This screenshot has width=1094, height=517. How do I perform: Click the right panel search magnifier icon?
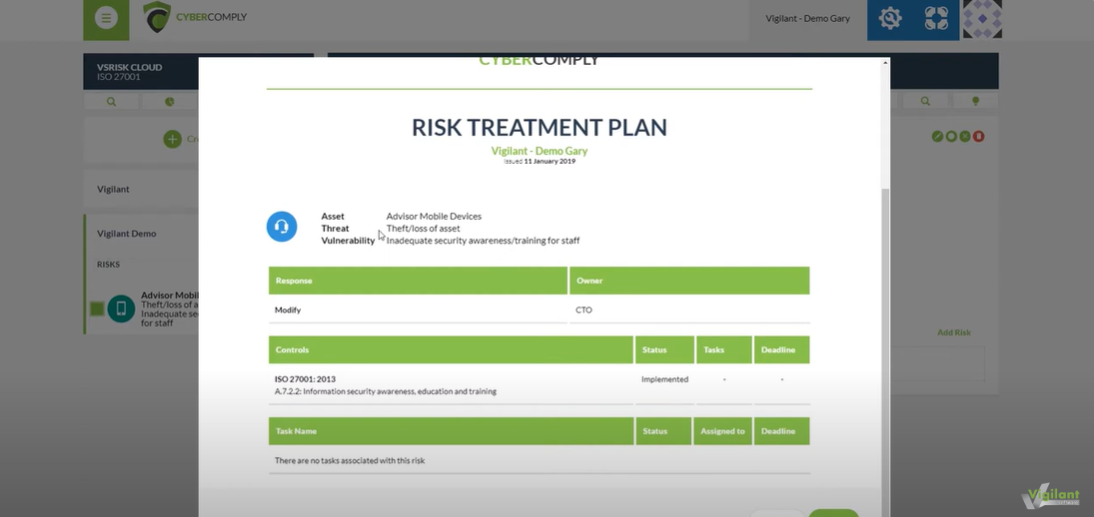tap(925, 101)
